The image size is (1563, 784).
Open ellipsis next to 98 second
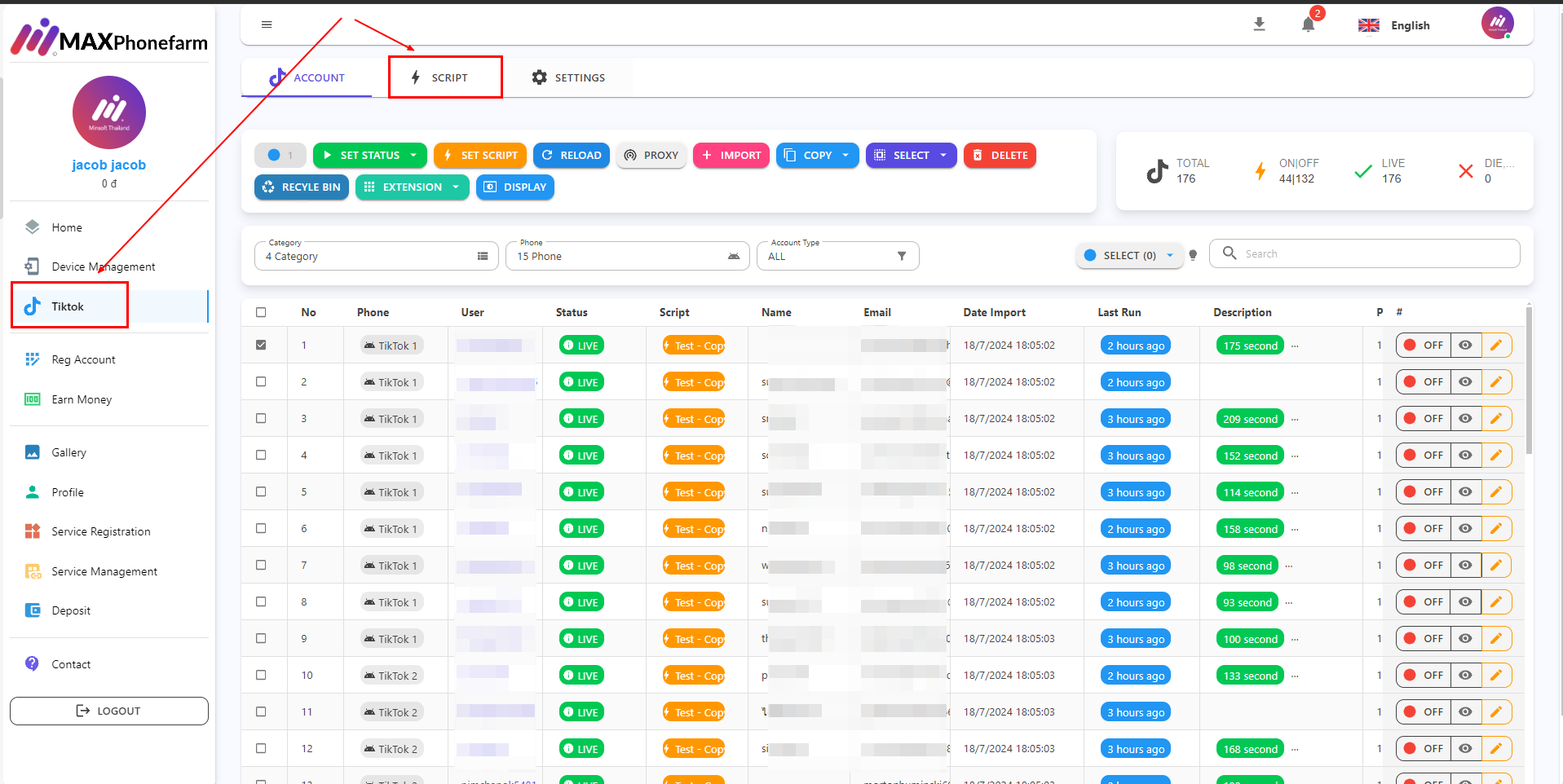pyautogui.click(x=1289, y=566)
